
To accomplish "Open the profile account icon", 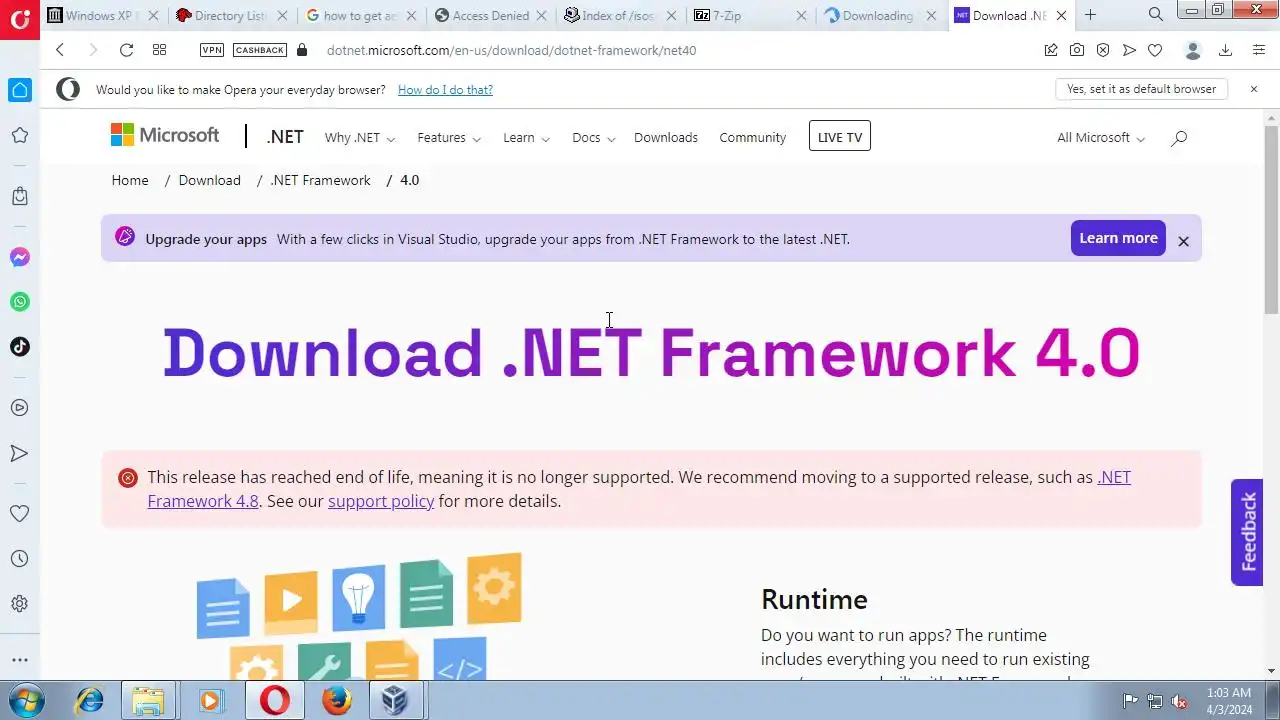I will [1192, 50].
